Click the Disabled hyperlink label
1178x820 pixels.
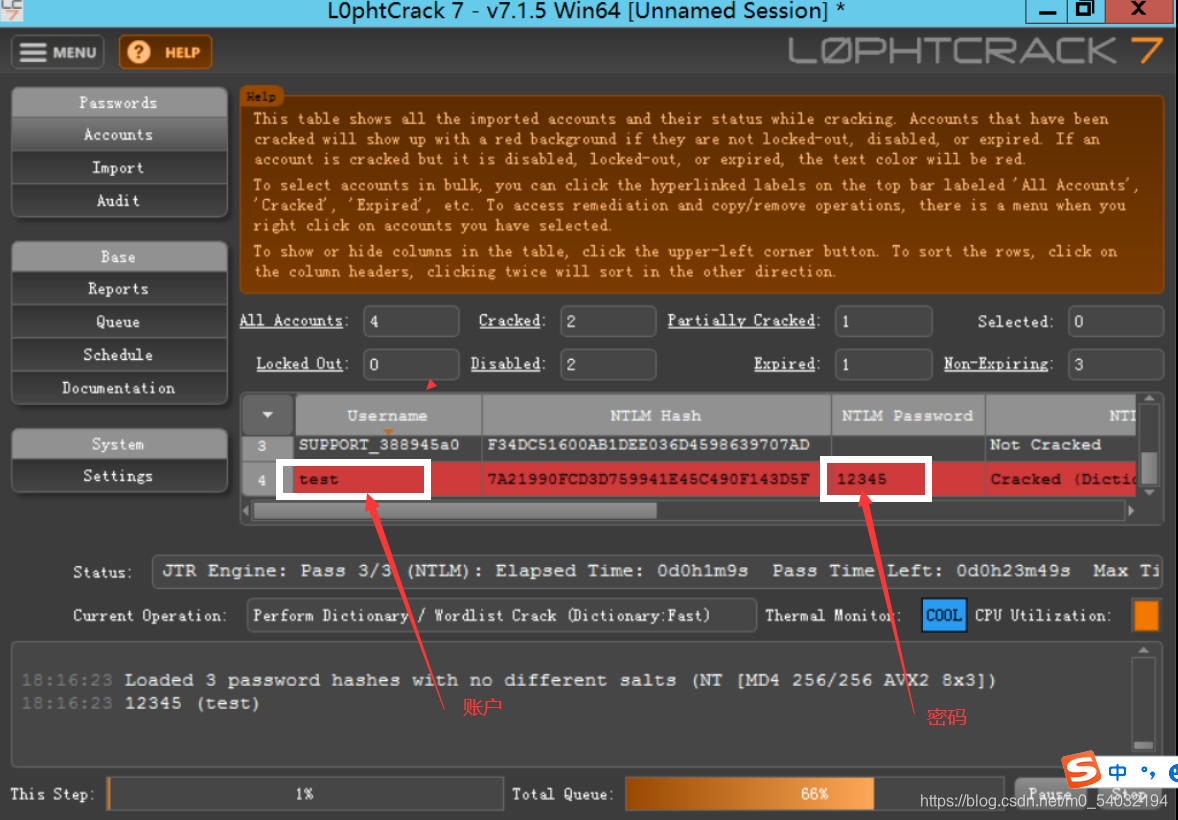point(506,364)
